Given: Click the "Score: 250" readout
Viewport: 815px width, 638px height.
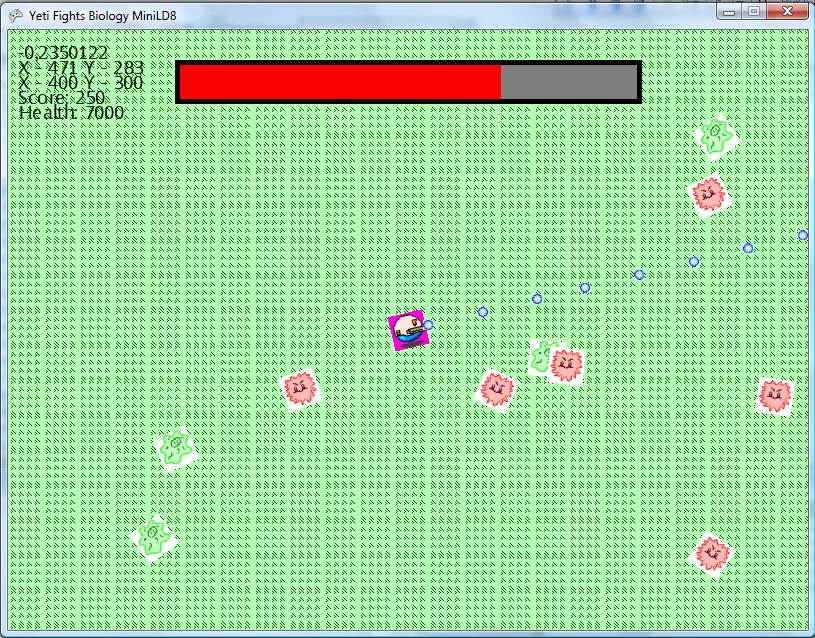Looking at the screenshot, I should click(62, 98).
